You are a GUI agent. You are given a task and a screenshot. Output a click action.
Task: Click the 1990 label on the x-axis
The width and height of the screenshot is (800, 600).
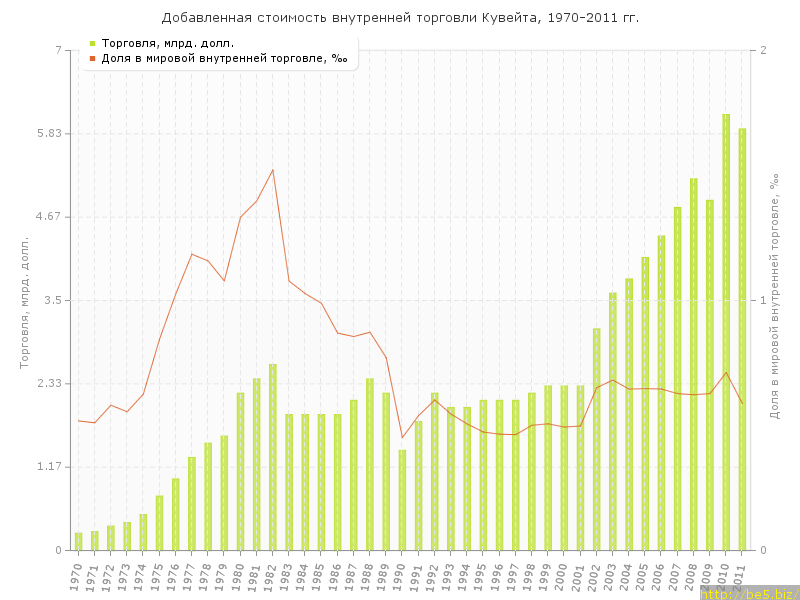(400, 576)
